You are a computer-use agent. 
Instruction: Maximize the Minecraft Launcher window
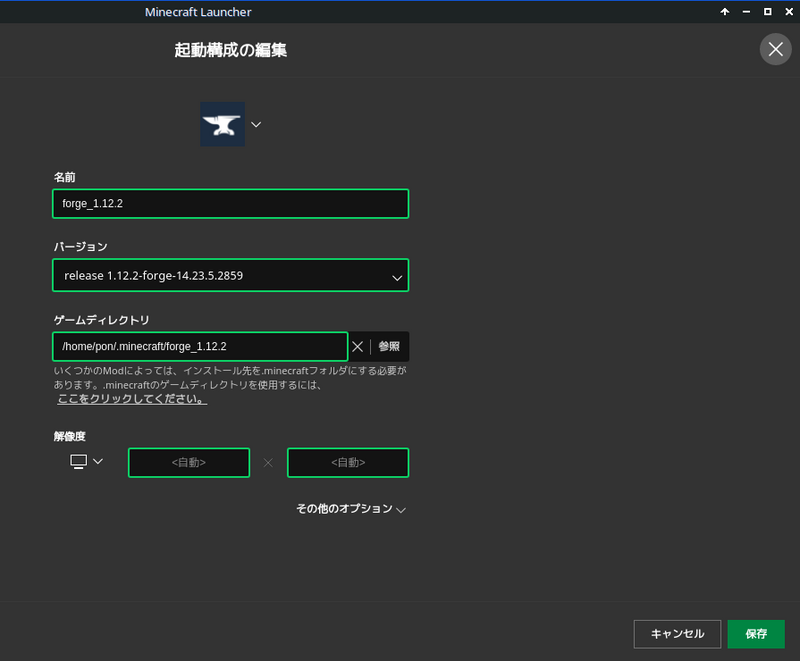[x=767, y=12]
